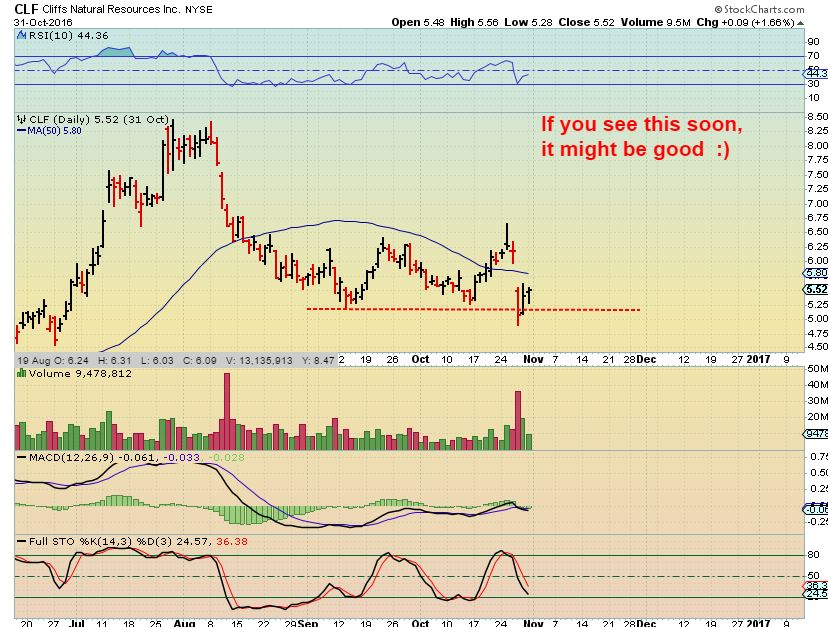828x627 pixels.
Task: Click the NYSE exchange label
Action: 199,10
